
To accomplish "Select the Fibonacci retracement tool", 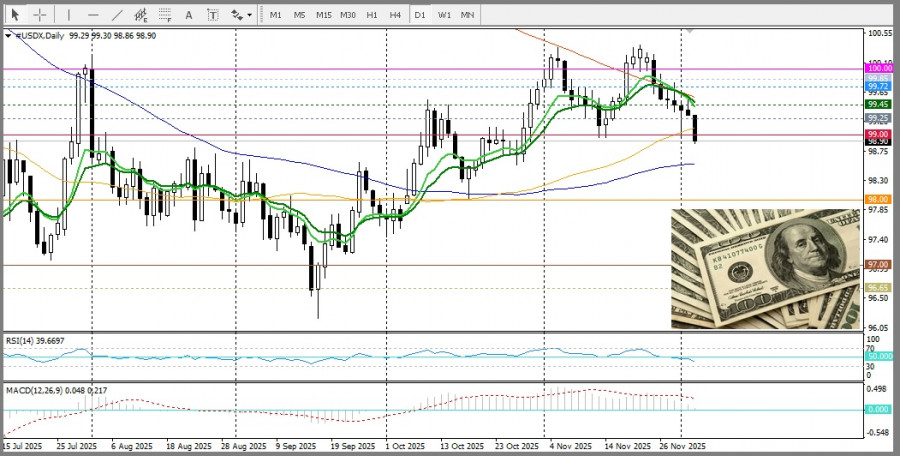I will (166, 15).
